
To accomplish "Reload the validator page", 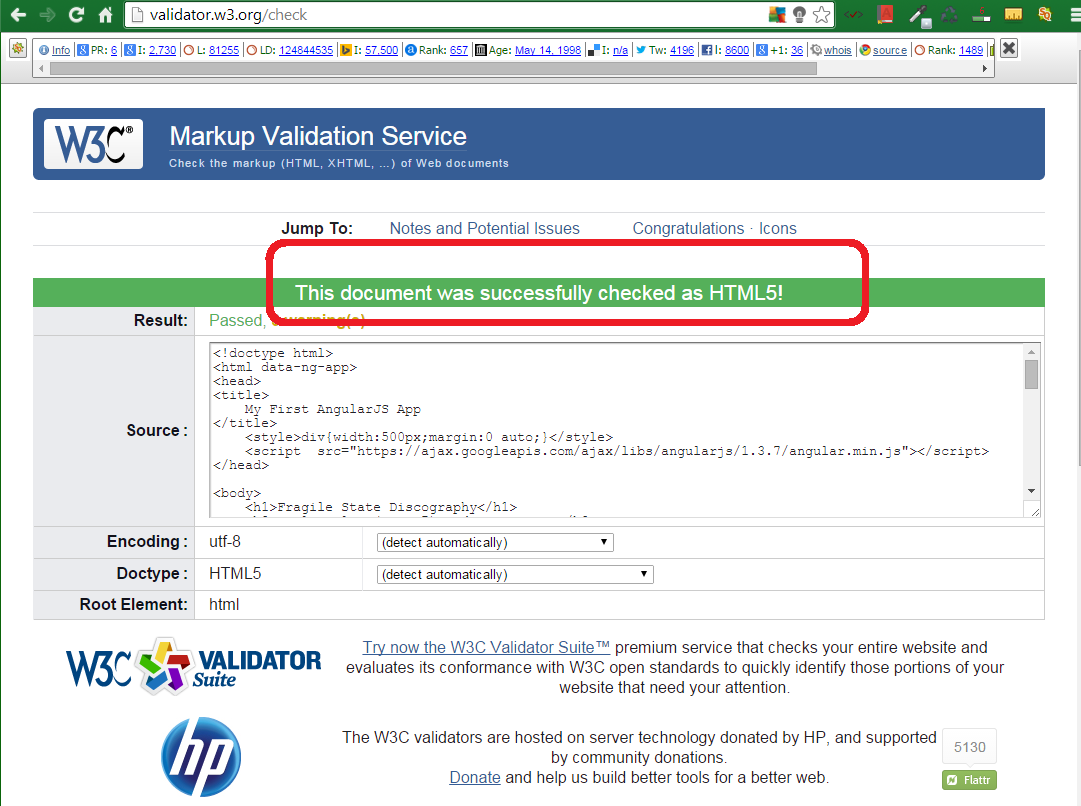I will (x=75, y=15).
